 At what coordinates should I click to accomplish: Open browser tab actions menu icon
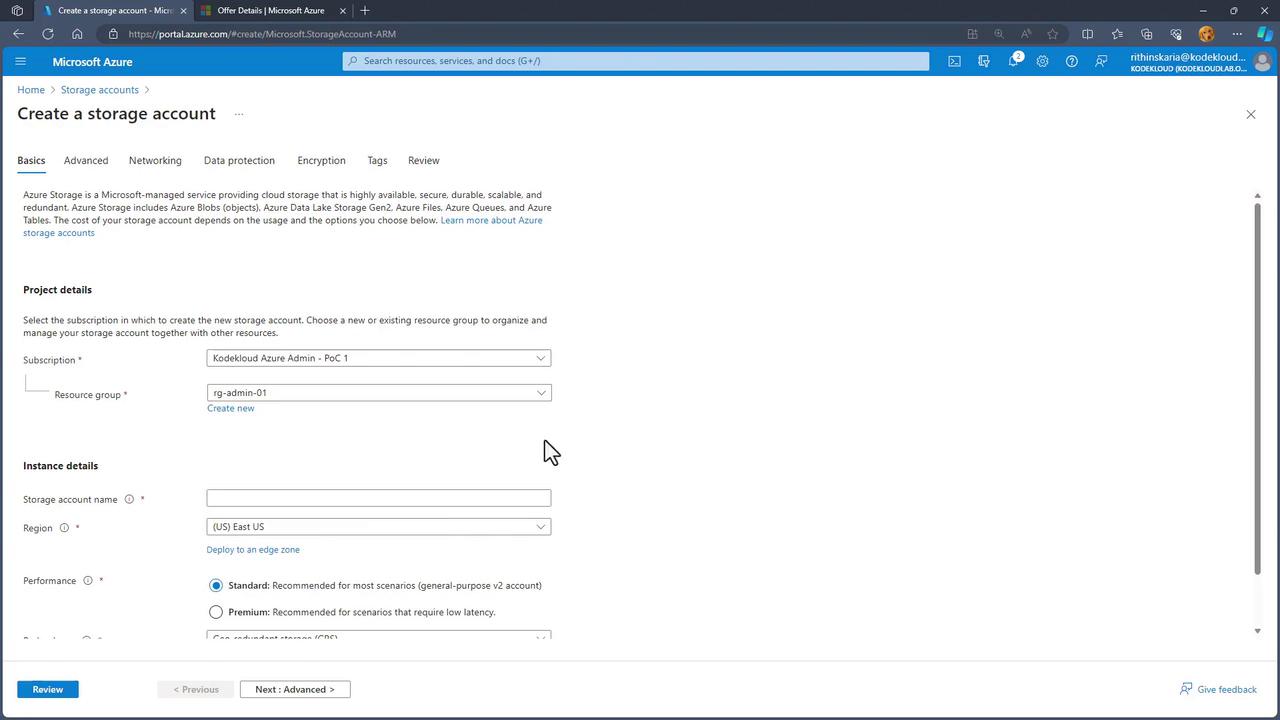[17, 11]
